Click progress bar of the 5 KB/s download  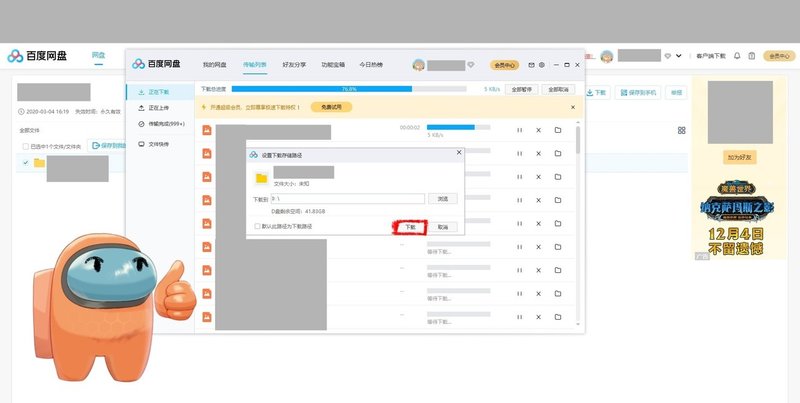pos(459,127)
